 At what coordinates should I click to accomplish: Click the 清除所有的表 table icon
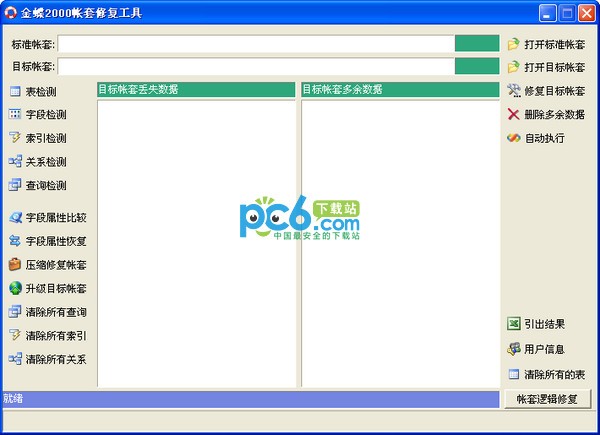[x=514, y=374]
